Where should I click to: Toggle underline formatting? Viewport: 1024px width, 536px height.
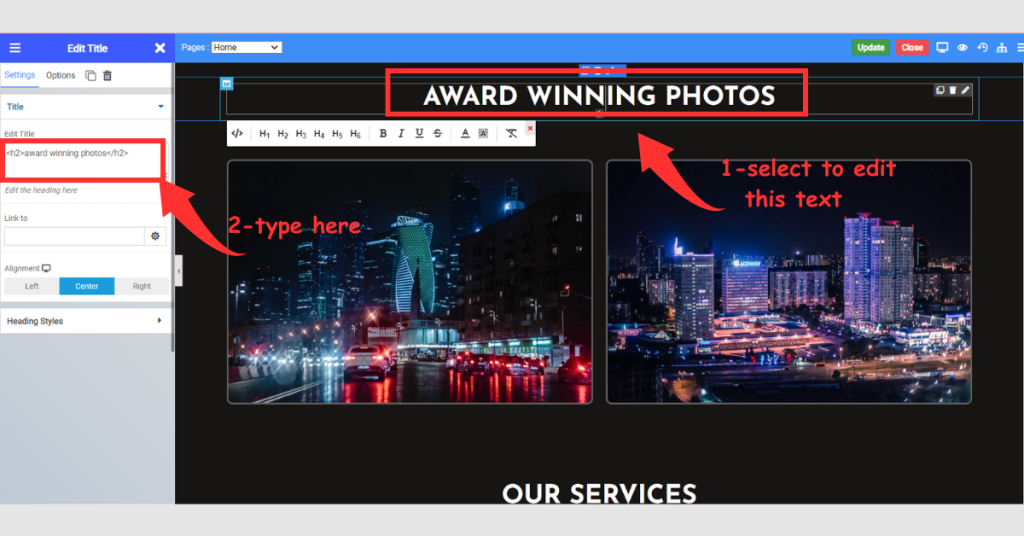[419, 133]
